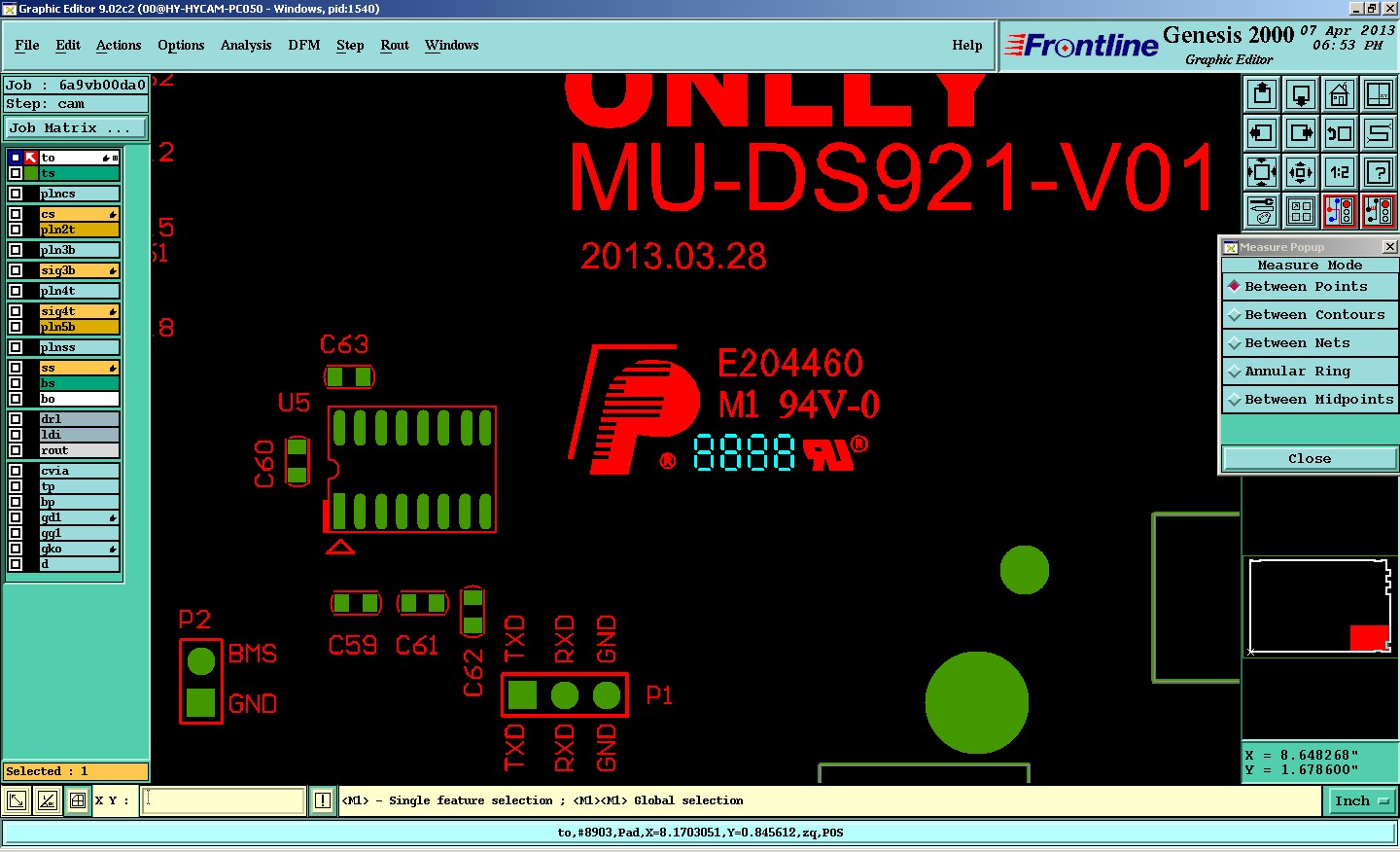This screenshot has height=852, width=1400.
Task: Toggle display checkbox for layer cs
Action: pos(16,214)
